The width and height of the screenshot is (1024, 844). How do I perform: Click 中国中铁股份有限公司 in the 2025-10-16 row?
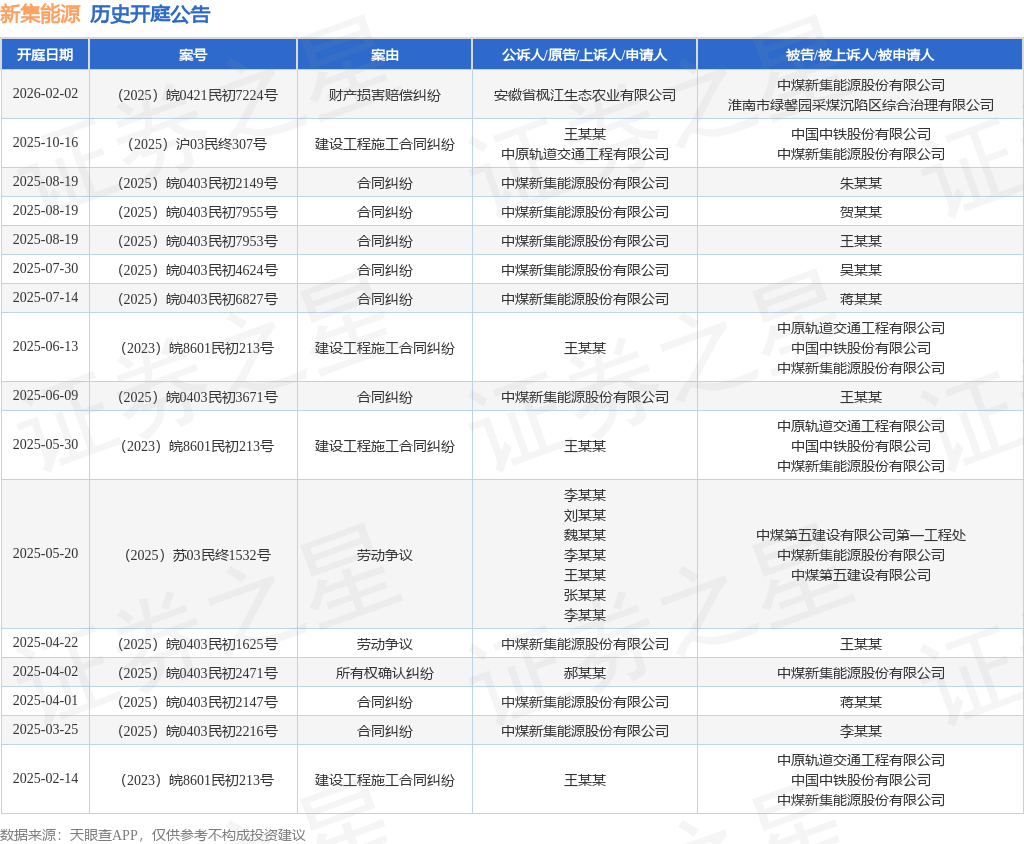coord(861,134)
